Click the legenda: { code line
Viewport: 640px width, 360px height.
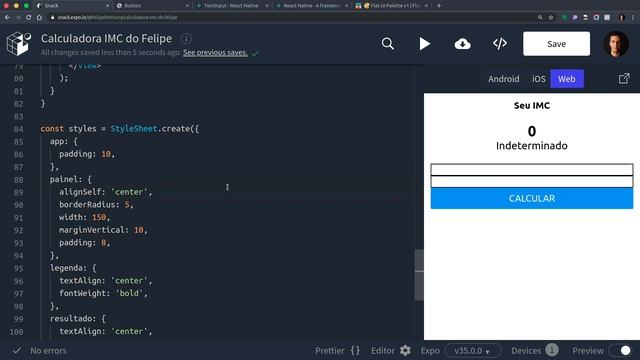click(73, 268)
